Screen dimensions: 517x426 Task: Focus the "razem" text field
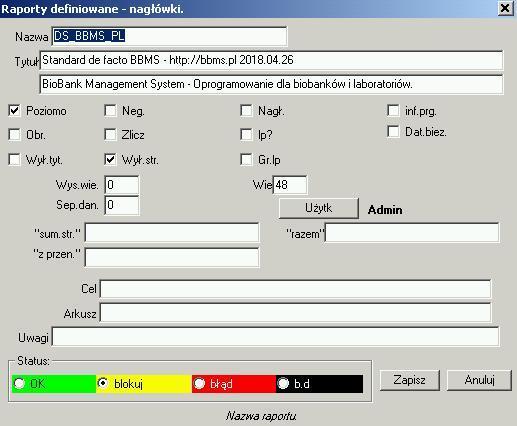coord(412,233)
